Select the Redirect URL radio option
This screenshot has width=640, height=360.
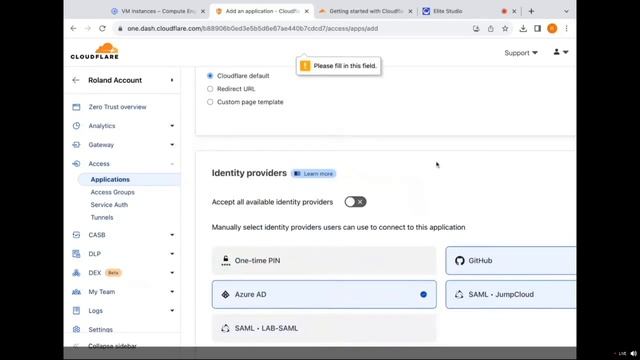pyautogui.click(x=210, y=89)
